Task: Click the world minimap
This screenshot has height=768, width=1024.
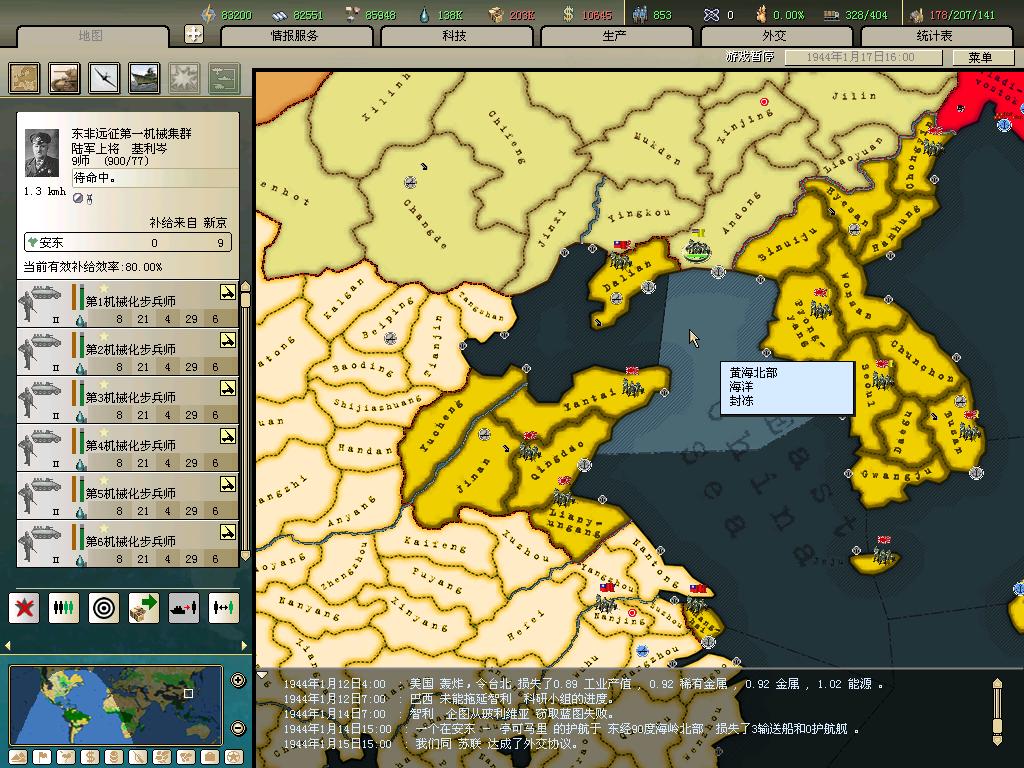Action: pyautogui.click(x=115, y=703)
